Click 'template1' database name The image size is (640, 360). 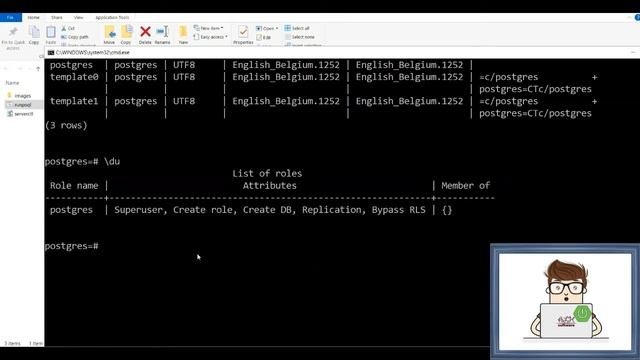click(74, 101)
